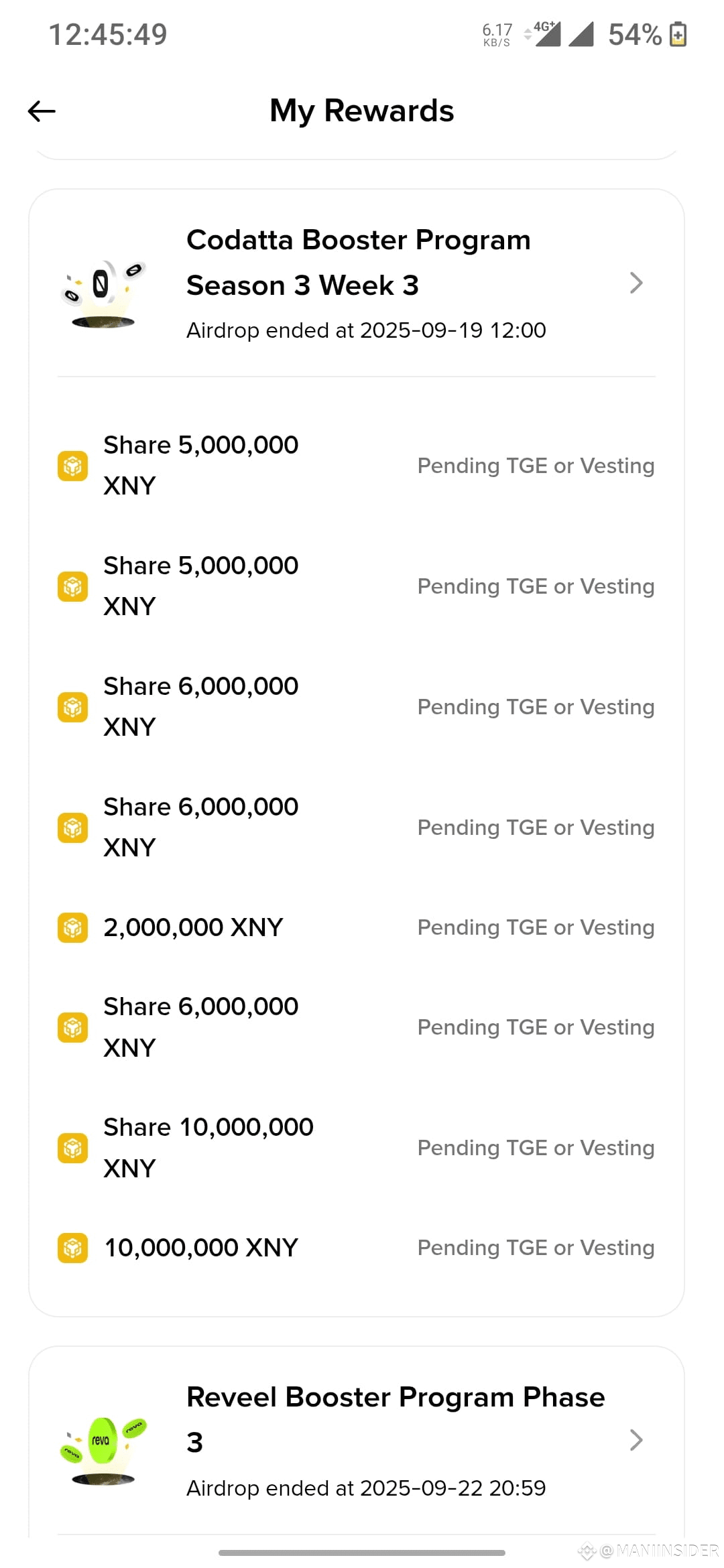Screen dimensions: 724x1568
Task: Expand Reveel Booster Program Phase 3 chevron
Action: [636, 1440]
